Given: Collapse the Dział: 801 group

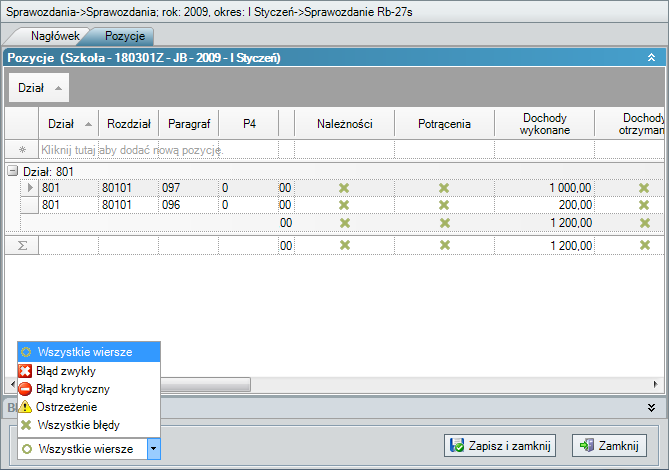Looking at the screenshot, I should 13,171.
